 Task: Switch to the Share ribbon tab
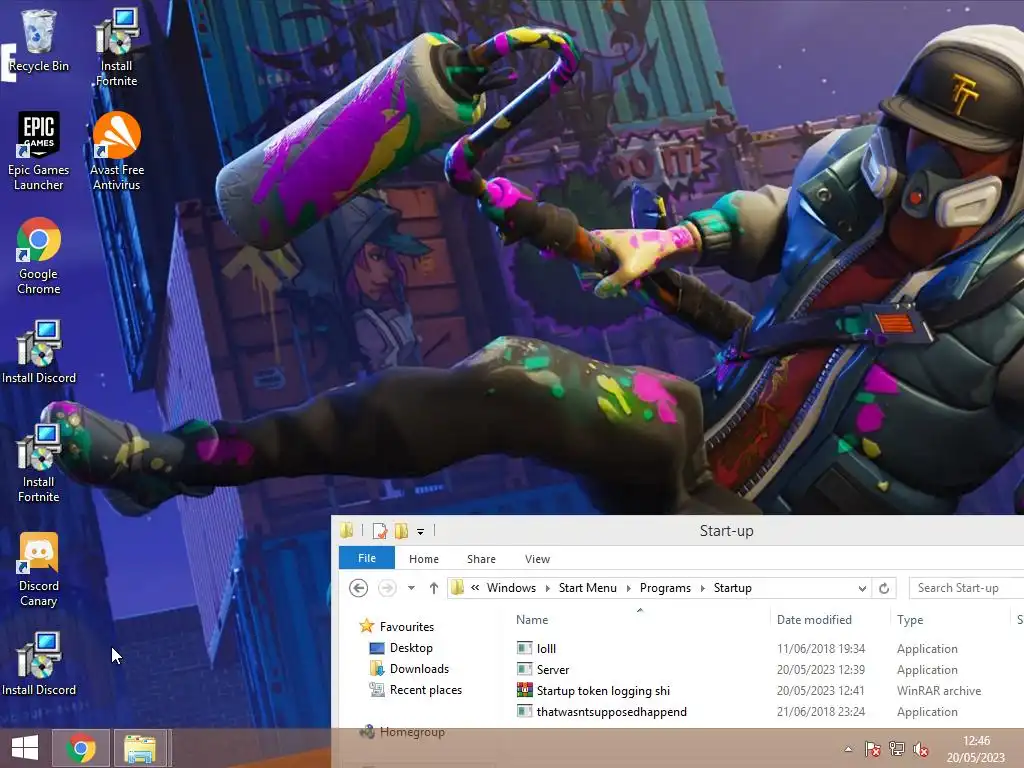[x=481, y=559]
